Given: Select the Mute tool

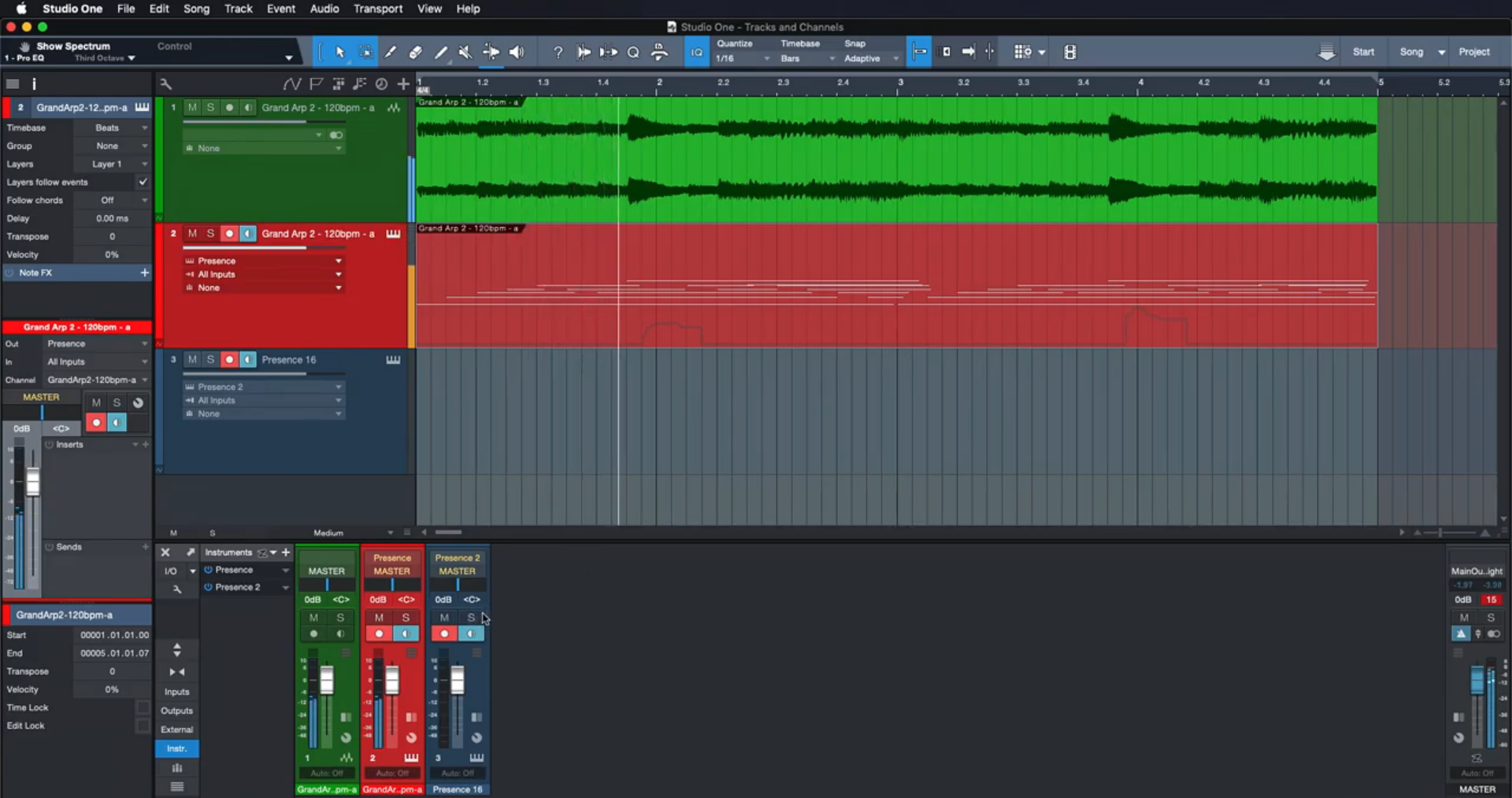Looking at the screenshot, I should 465,52.
